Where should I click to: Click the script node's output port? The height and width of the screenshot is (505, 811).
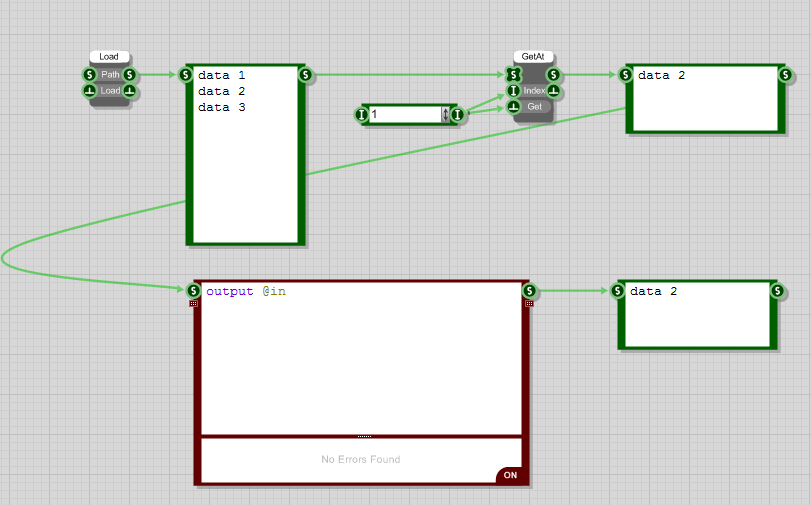point(529,291)
